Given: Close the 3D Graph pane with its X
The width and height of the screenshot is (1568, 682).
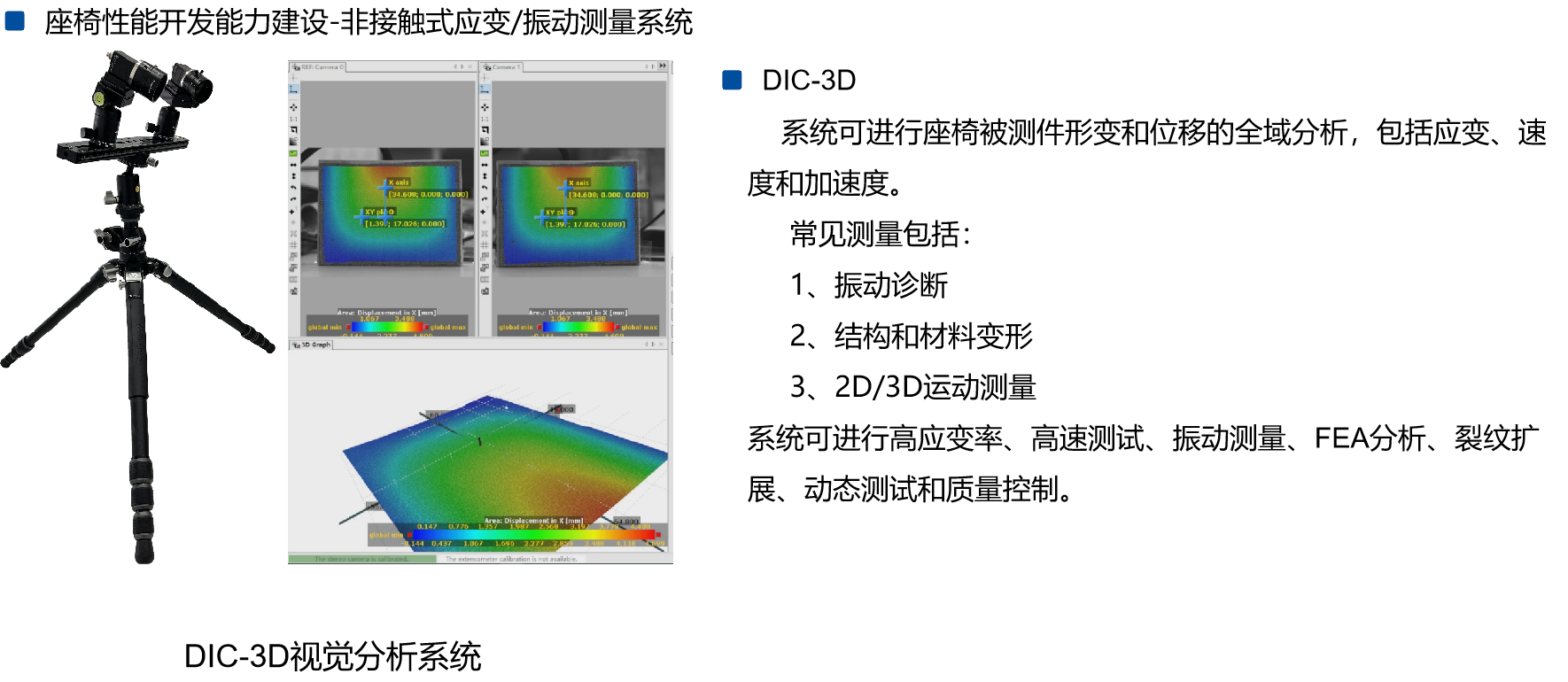Looking at the screenshot, I should coord(661,345).
